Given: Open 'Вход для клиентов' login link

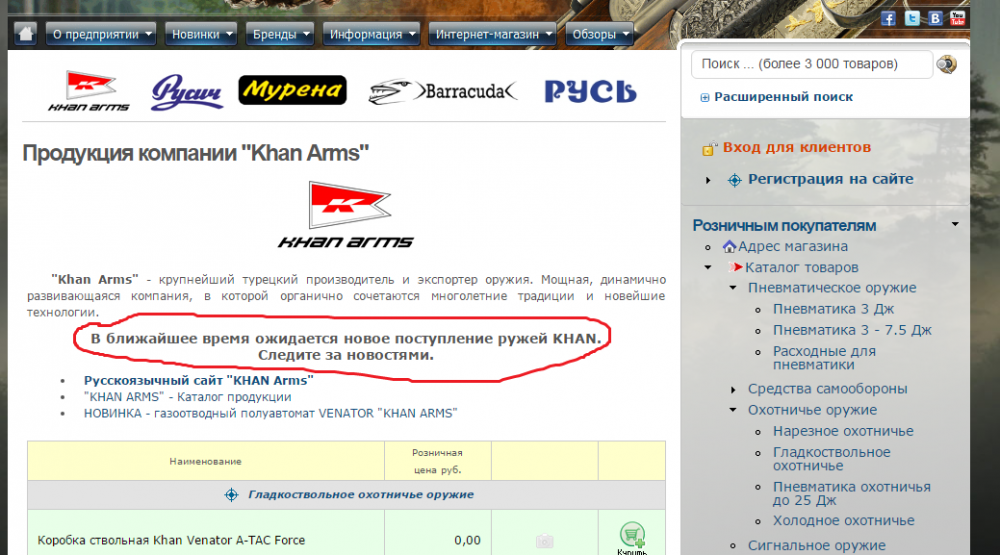Looking at the screenshot, I should point(796,147).
